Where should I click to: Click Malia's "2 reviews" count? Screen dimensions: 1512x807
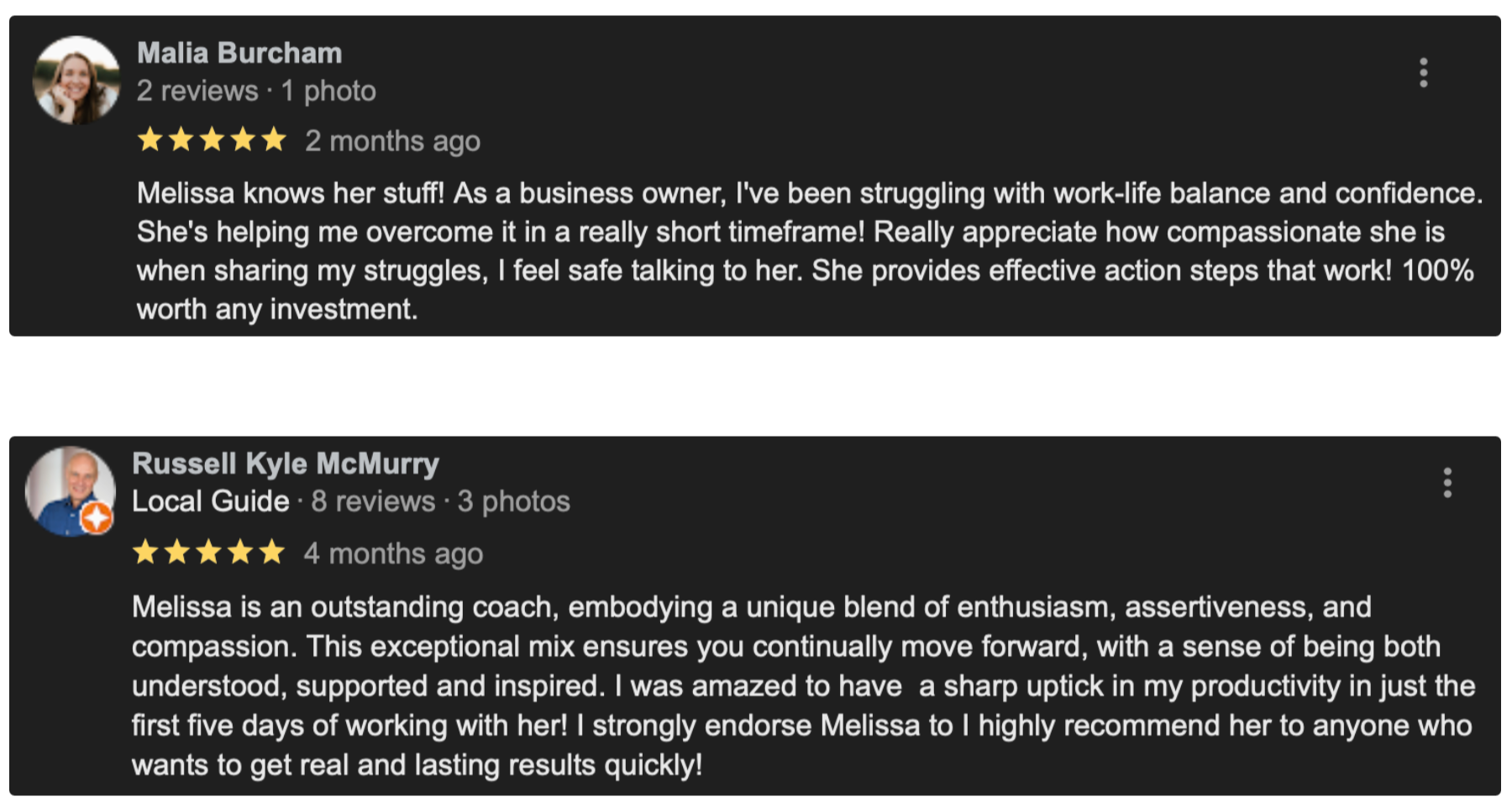pos(197,91)
